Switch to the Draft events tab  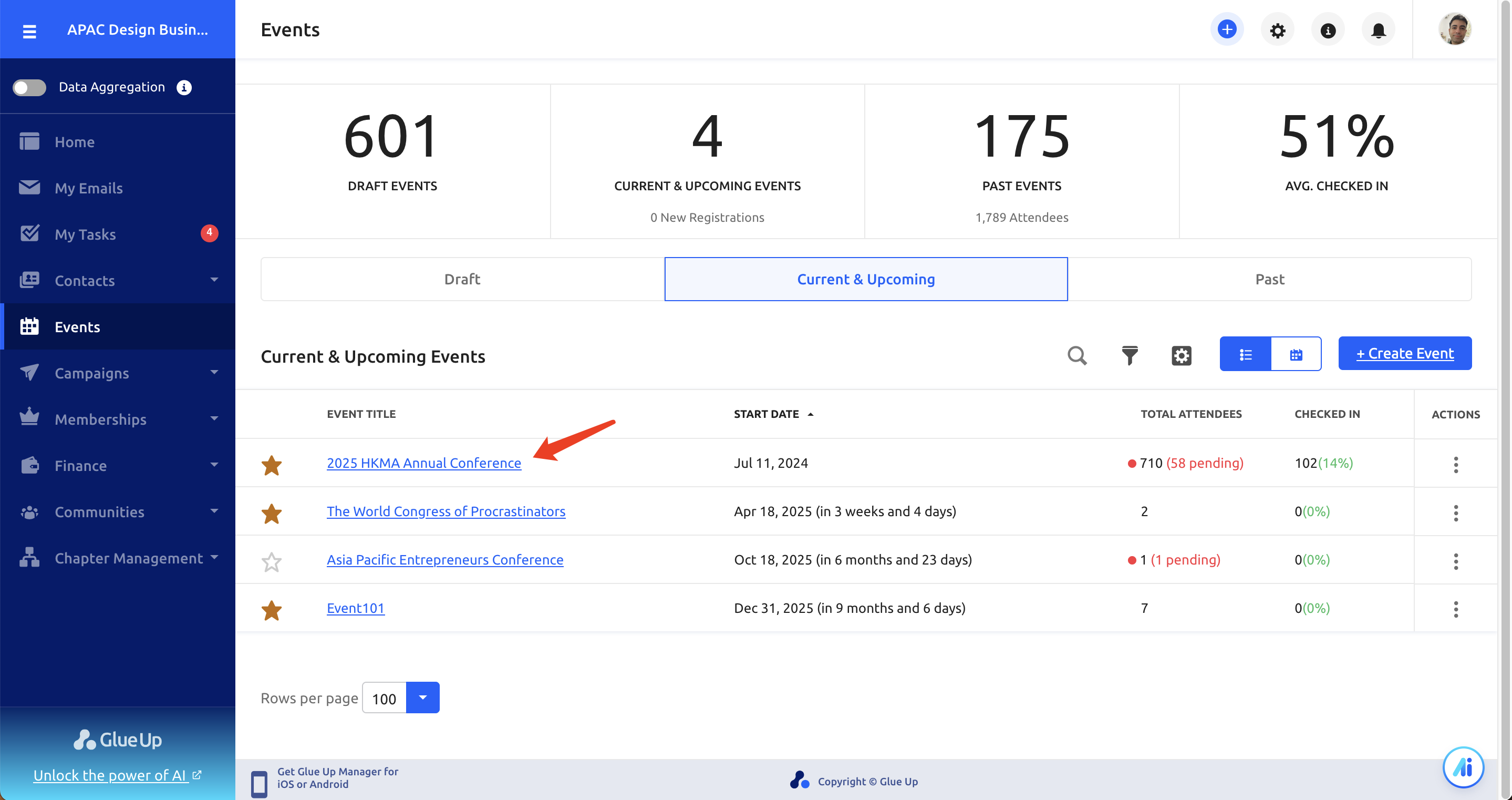tap(462, 279)
